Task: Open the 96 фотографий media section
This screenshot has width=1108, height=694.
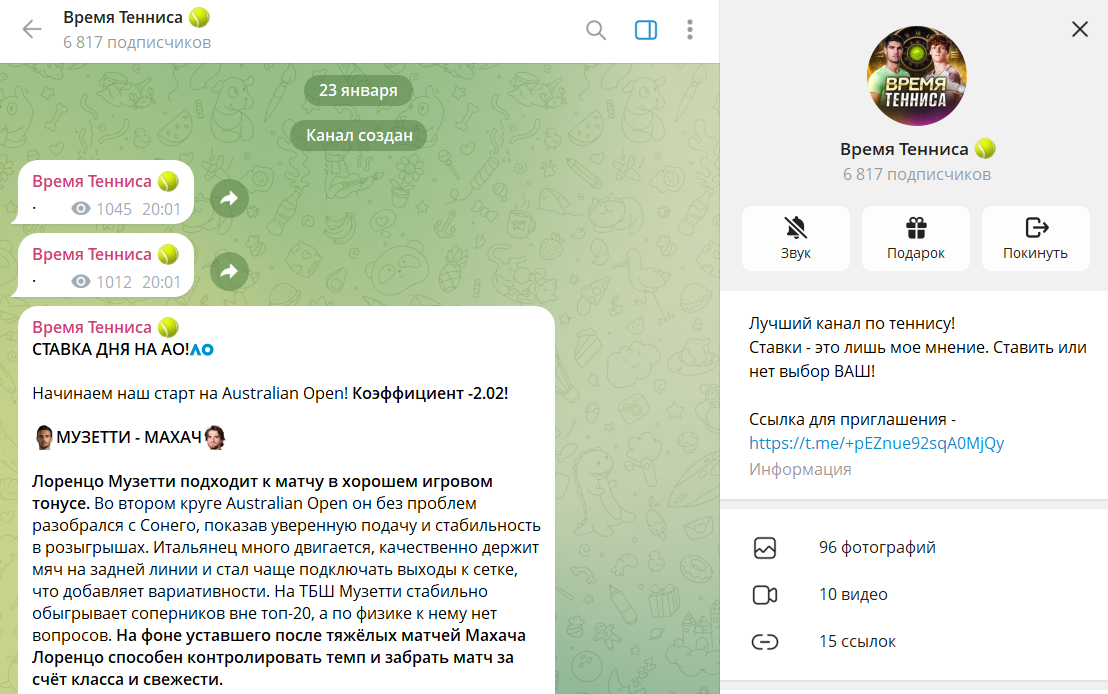Action: coord(914,548)
